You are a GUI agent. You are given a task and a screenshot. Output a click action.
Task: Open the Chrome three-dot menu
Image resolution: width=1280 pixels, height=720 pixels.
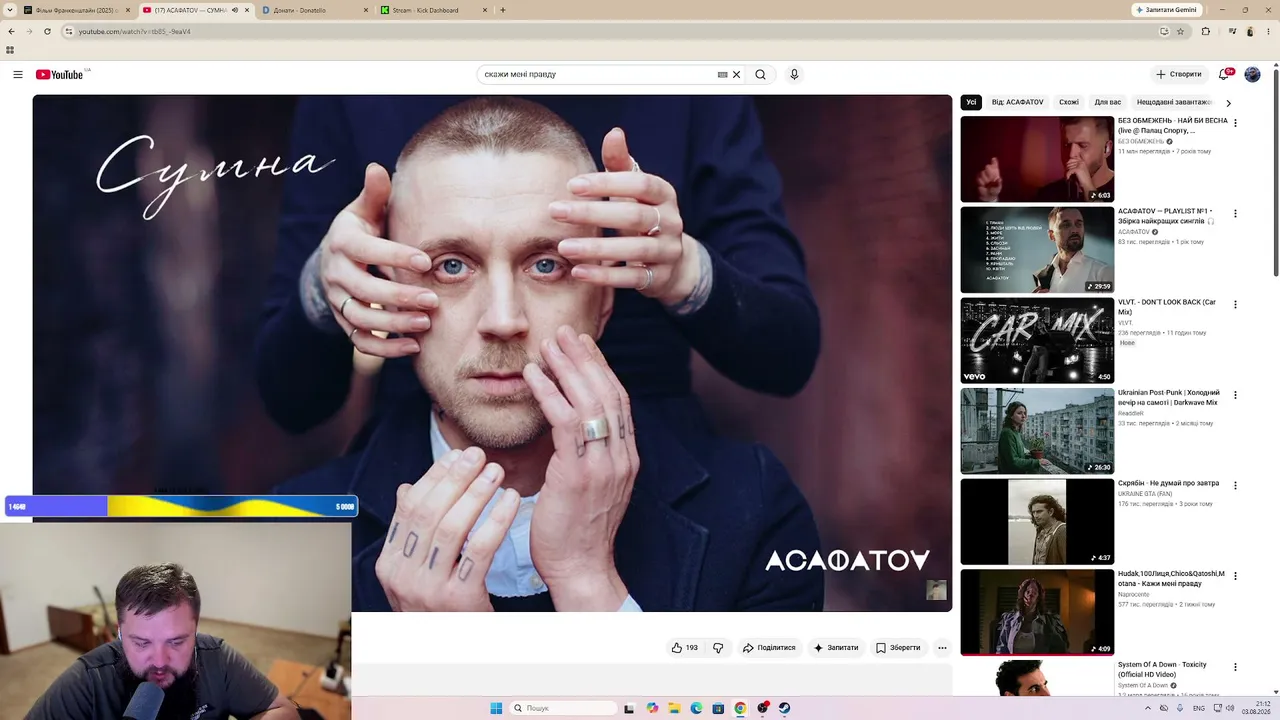pos(1270,31)
